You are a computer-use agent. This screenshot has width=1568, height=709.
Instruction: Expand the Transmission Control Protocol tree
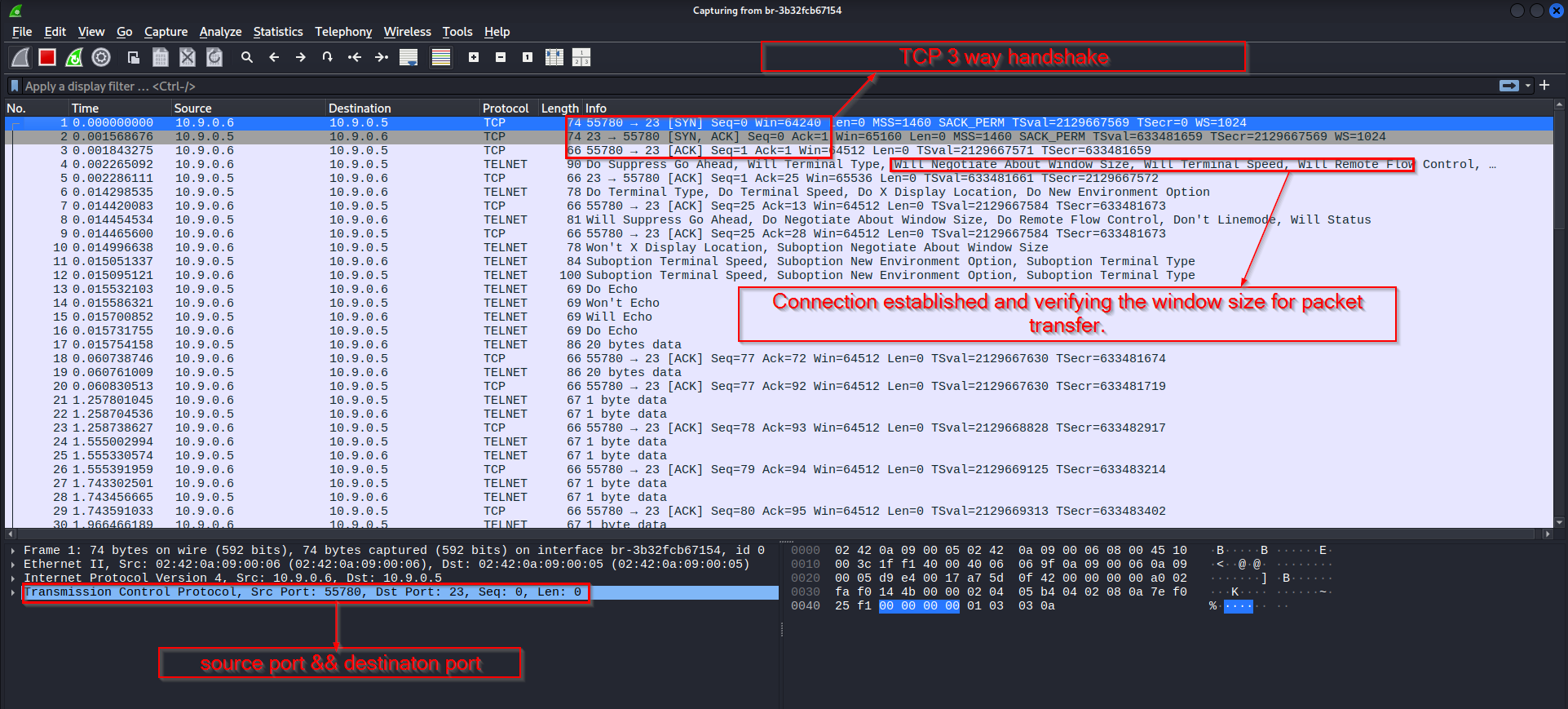(13, 592)
